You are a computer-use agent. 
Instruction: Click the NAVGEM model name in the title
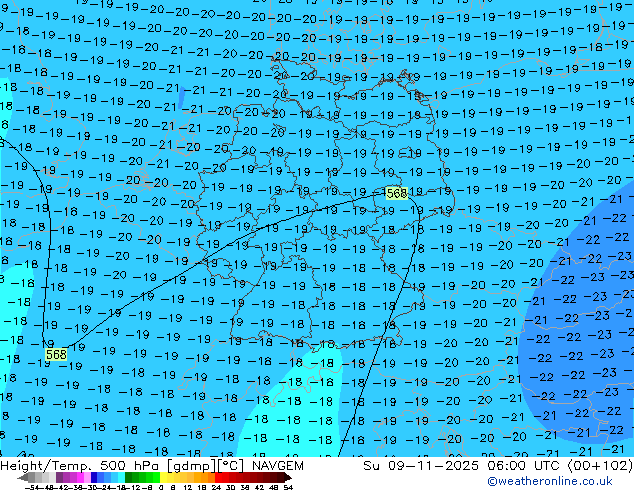coord(277,466)
